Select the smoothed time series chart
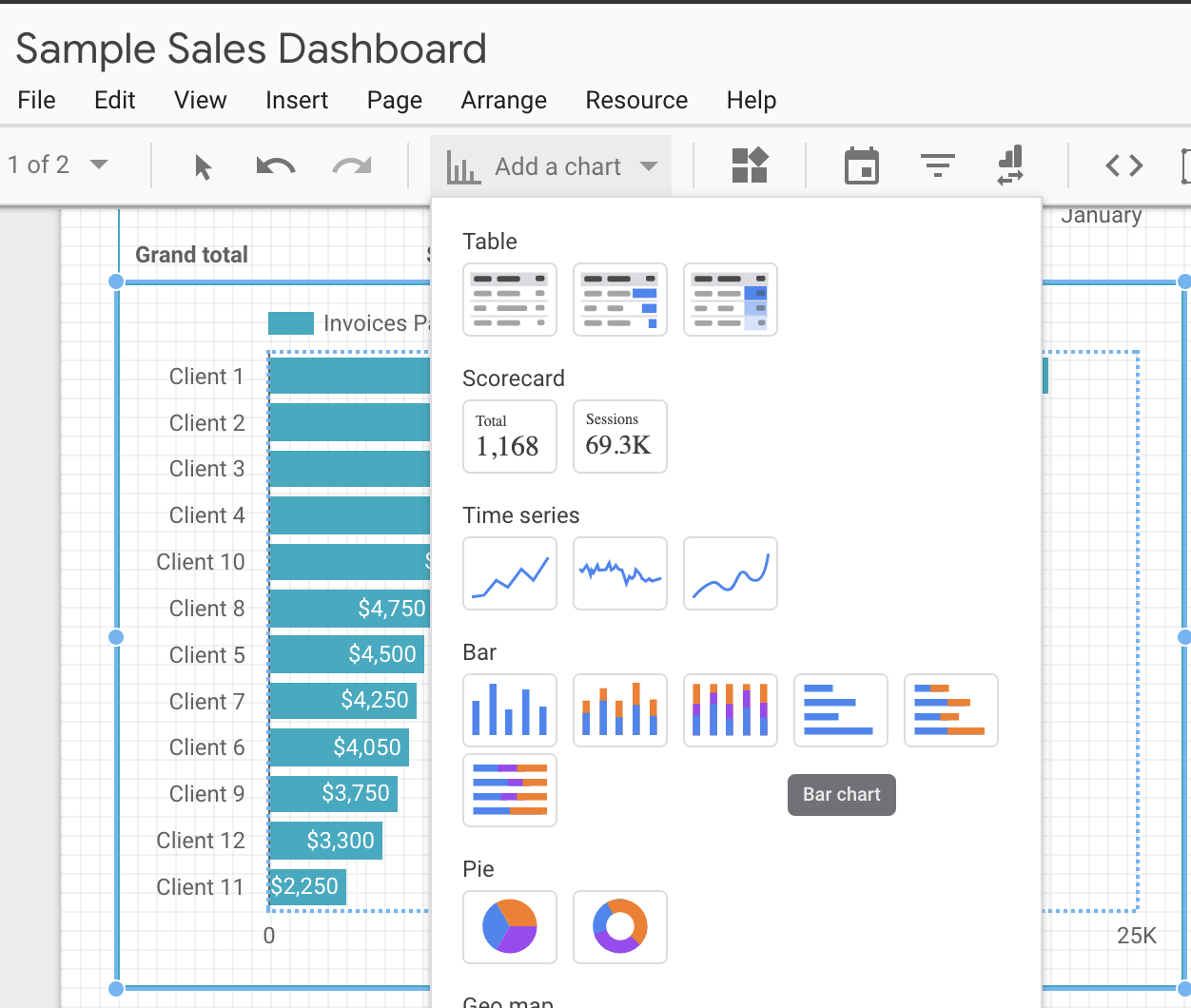Screen dimensions: 1191x1008 point(730,573)
